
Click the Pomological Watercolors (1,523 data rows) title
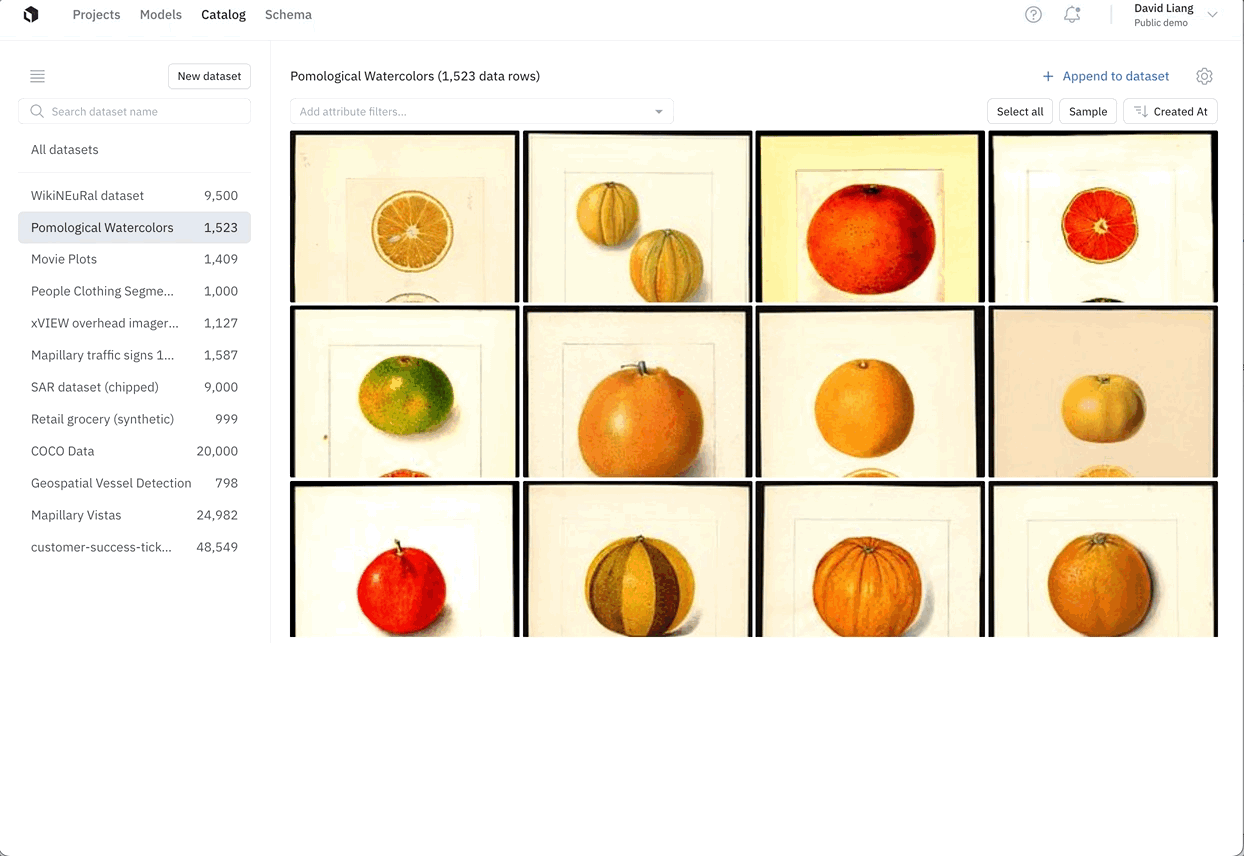pos(415,76)
